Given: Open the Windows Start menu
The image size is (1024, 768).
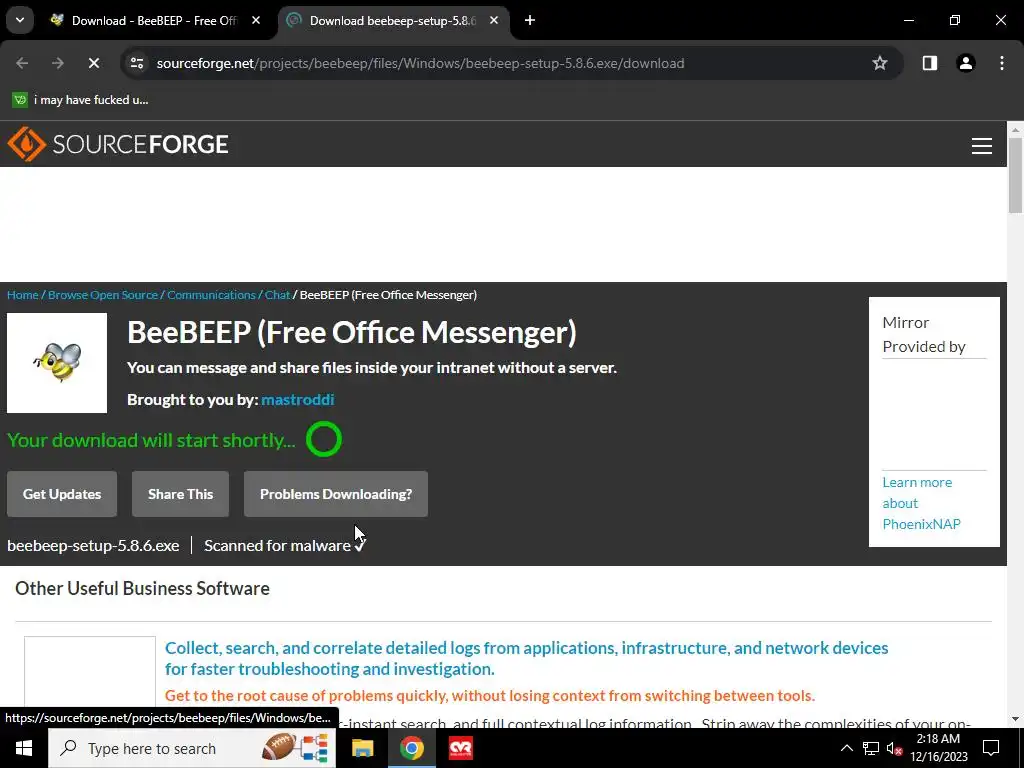Looking at the screenshot, I should click(x=24, y=748).
